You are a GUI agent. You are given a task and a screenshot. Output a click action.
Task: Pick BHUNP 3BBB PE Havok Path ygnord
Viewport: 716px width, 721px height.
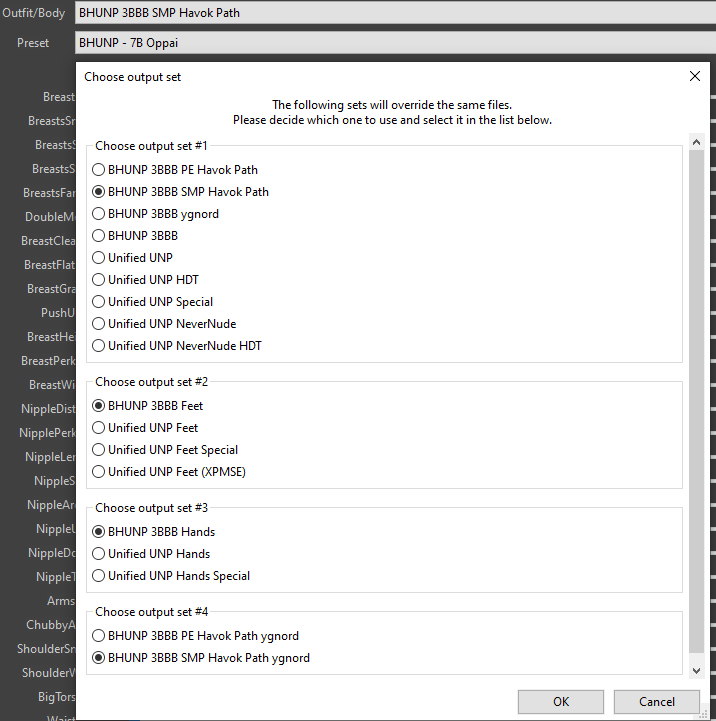98,636
